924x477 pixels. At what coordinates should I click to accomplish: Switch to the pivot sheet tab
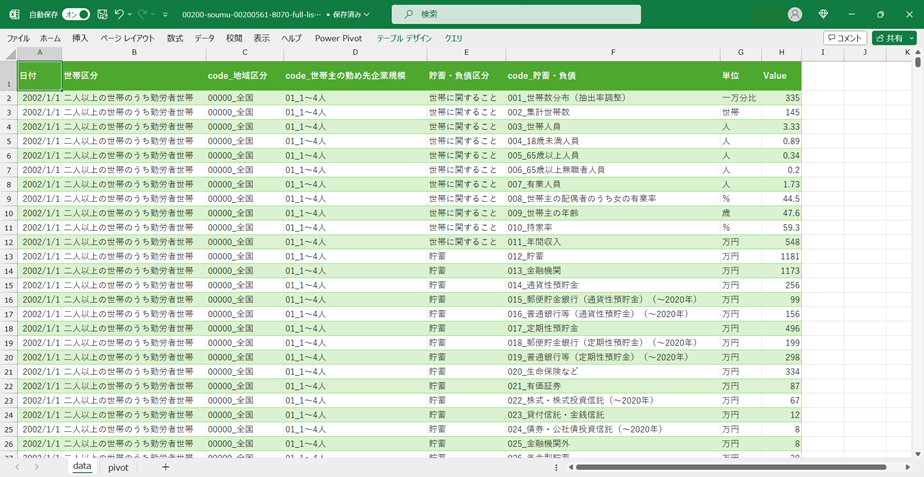click(118, 467)
